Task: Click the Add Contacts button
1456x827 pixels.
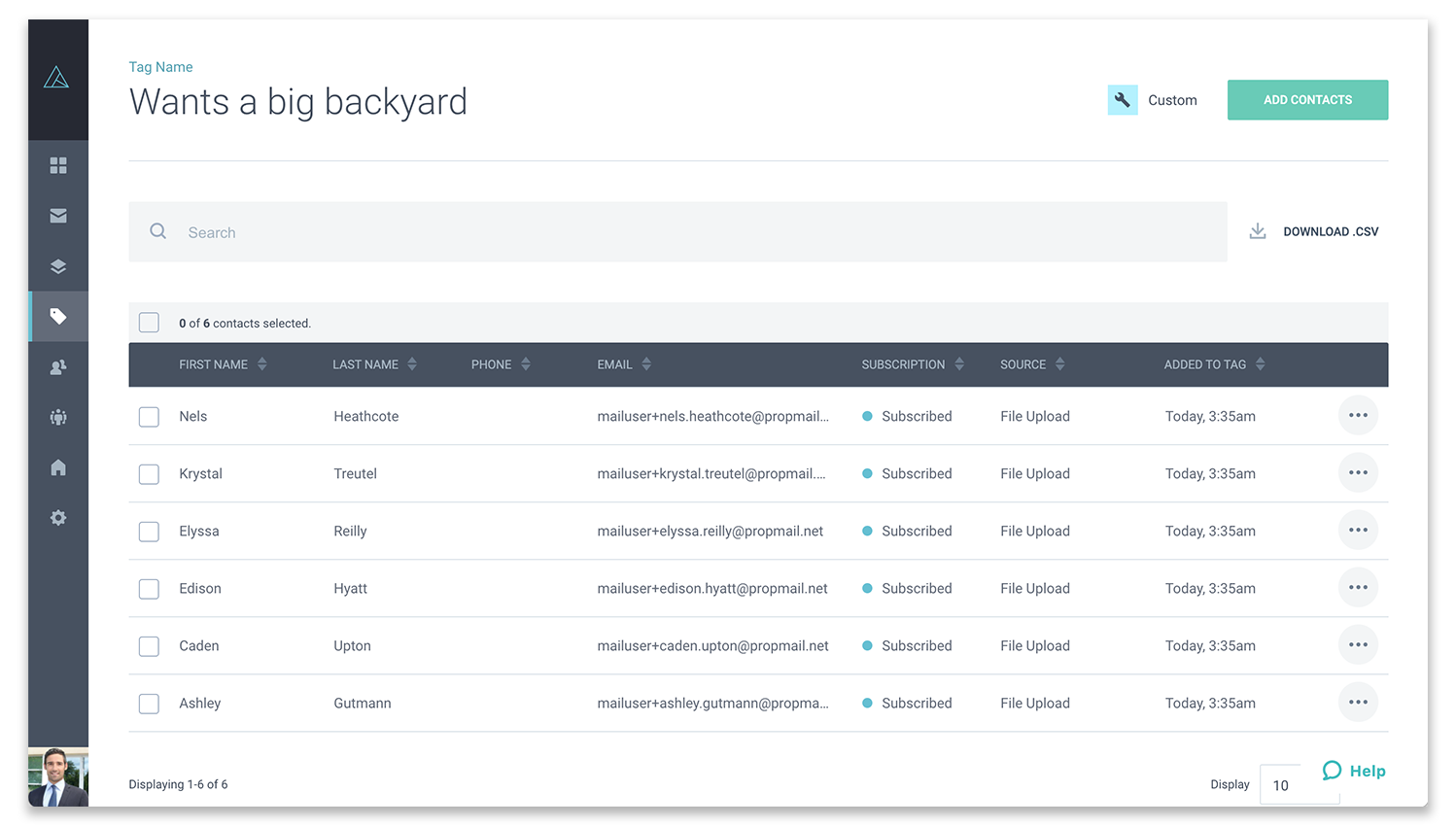Action: (1307, 100)
